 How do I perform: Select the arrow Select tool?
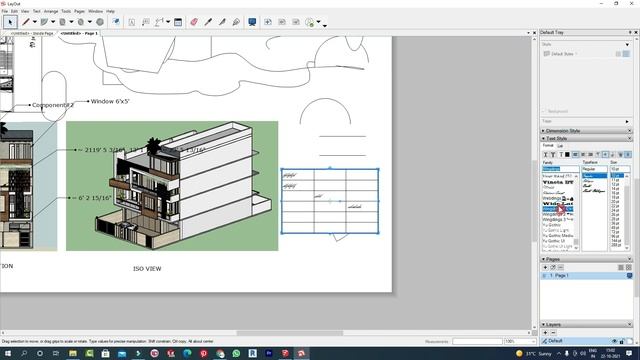tap(10, 22)
